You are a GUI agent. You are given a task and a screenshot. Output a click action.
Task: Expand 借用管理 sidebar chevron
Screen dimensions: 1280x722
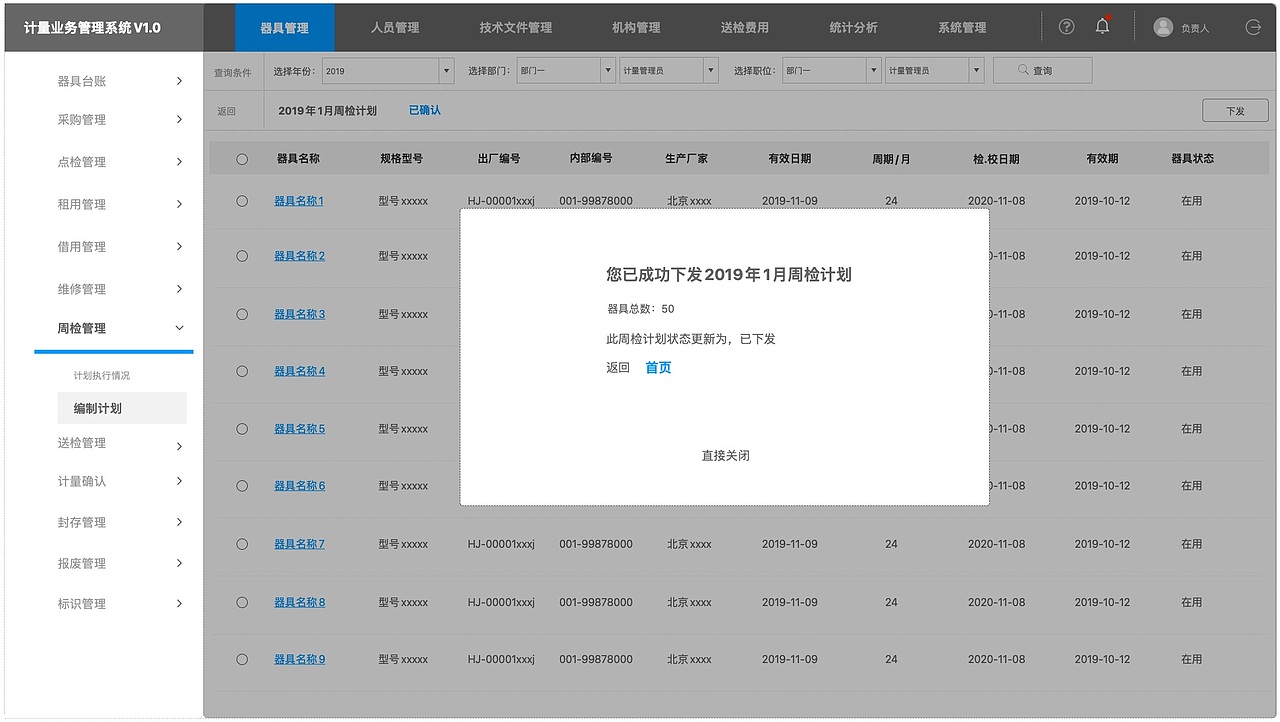click(179, 246)
